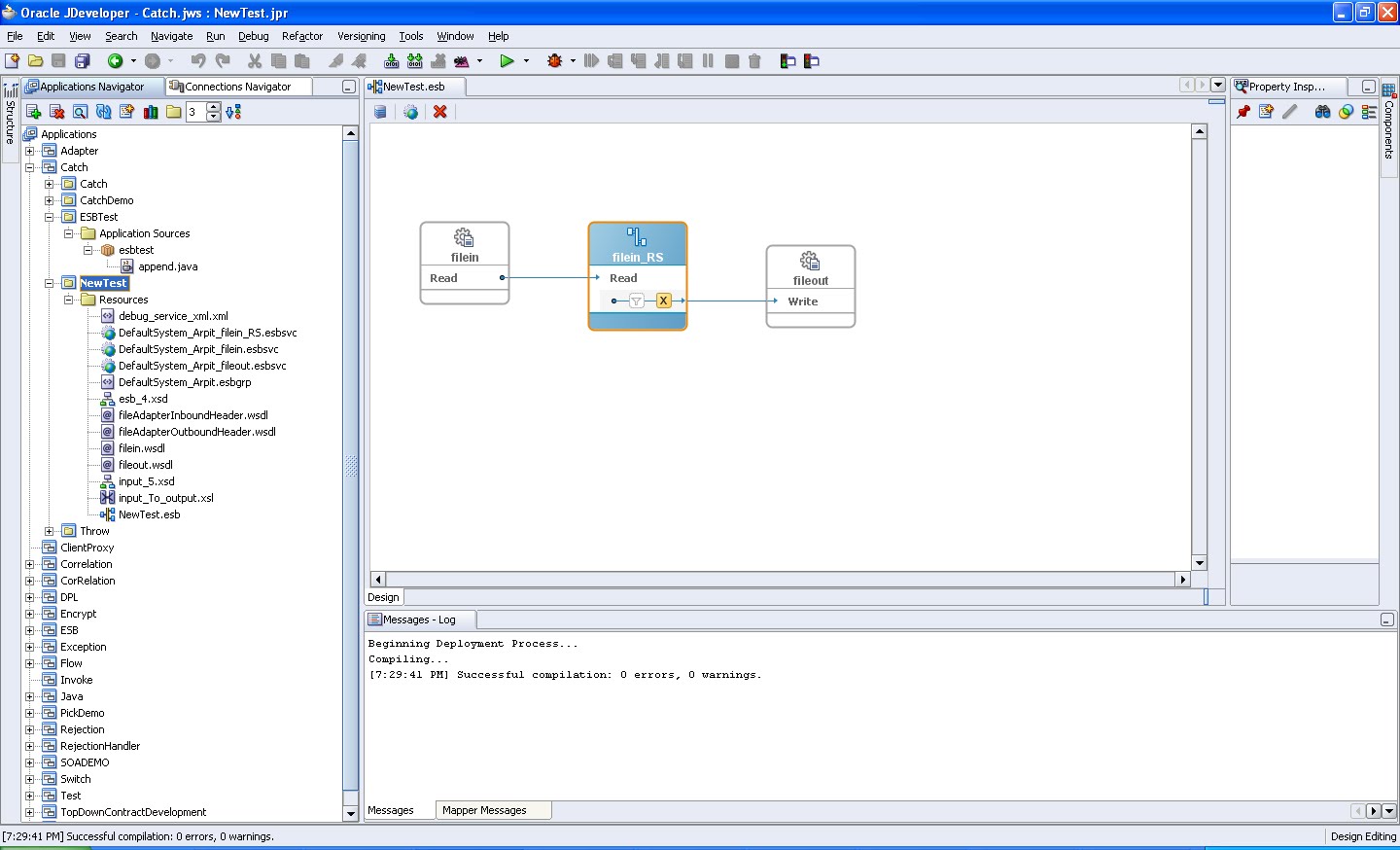Click the search magnifier icon in navigator toolbar
Image resolution: width=1400 pixels, height=850 pixels.
point(80,112)
